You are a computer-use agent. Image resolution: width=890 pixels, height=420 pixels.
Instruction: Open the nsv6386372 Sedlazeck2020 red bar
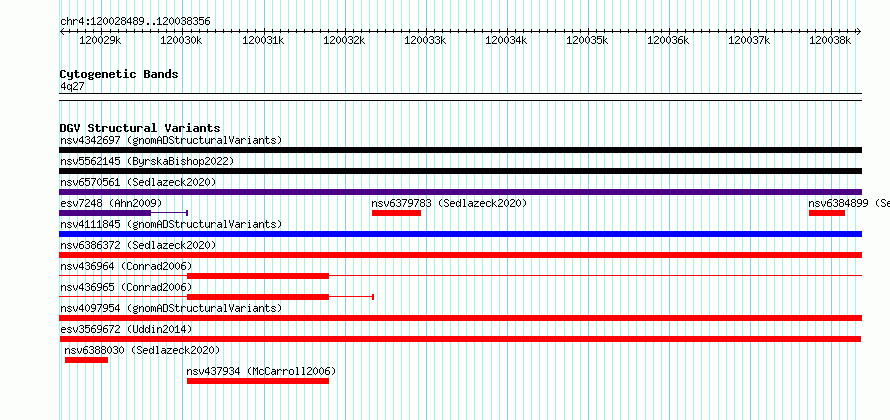pos(460,255)
